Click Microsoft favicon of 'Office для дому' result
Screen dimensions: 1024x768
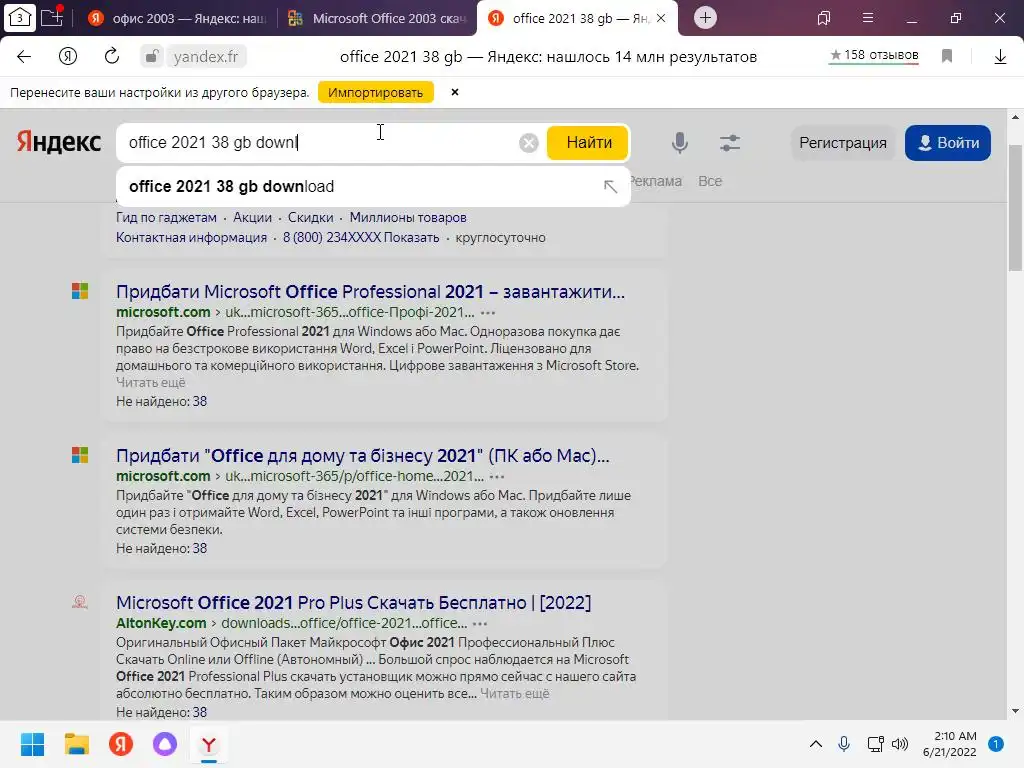pyautogui.click(x=80, y=455)
